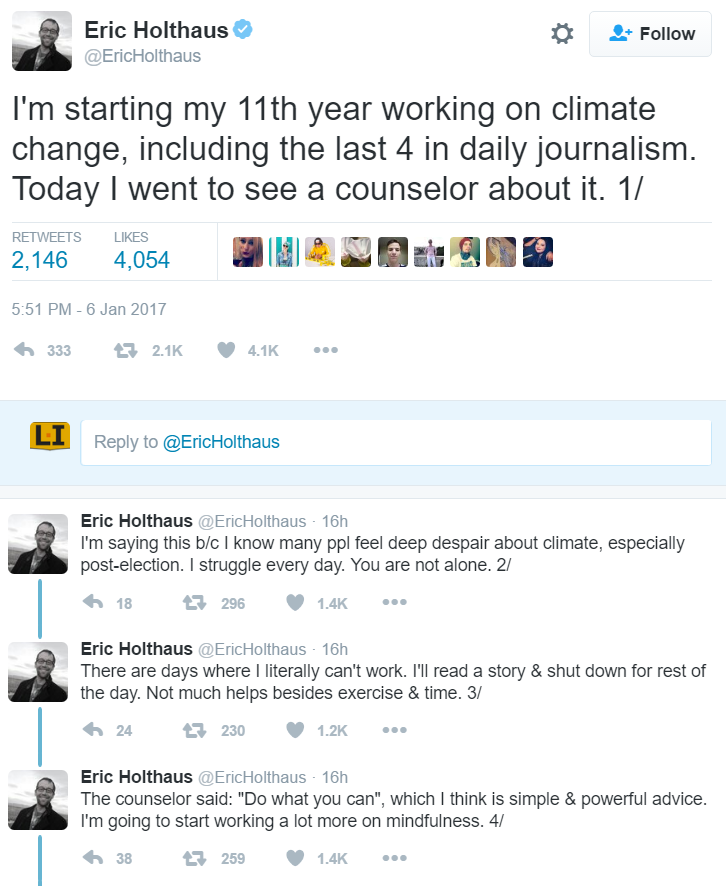Open the @EricHolthaus handle under the name
726x886 pixels.
point(142,56)
